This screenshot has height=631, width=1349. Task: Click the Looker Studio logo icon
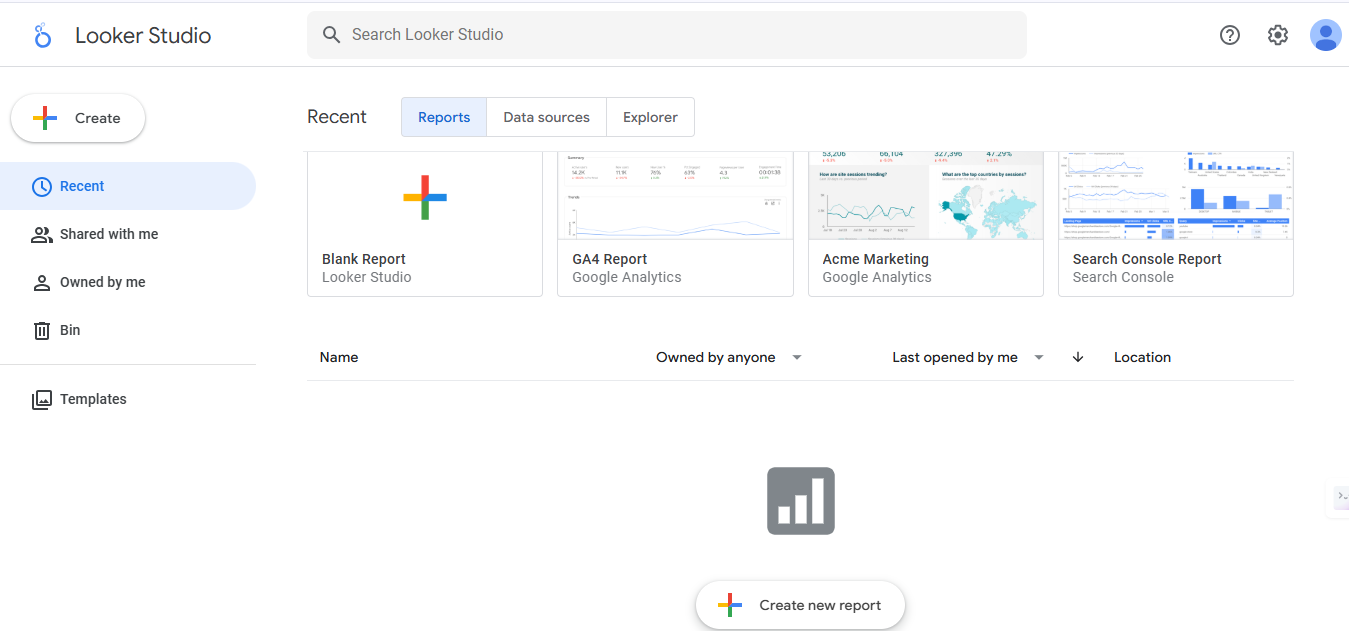42,36
